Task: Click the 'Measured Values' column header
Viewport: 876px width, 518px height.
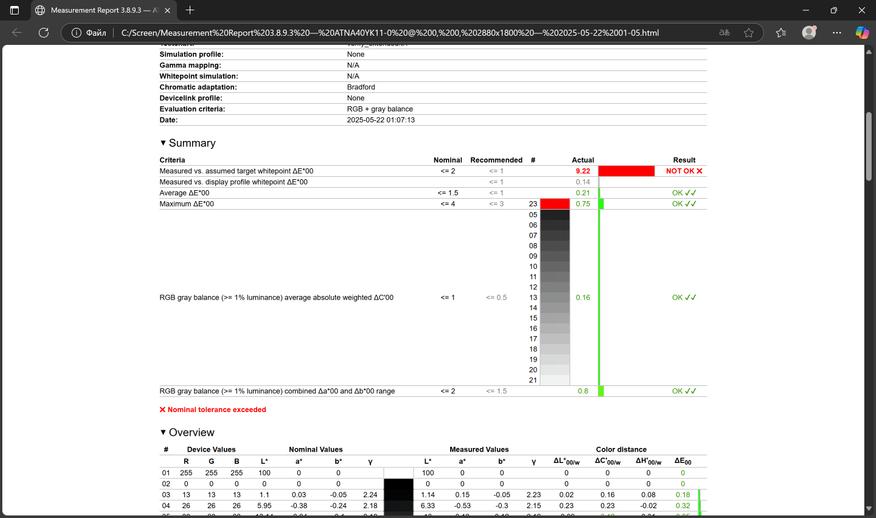Action: 479,449
